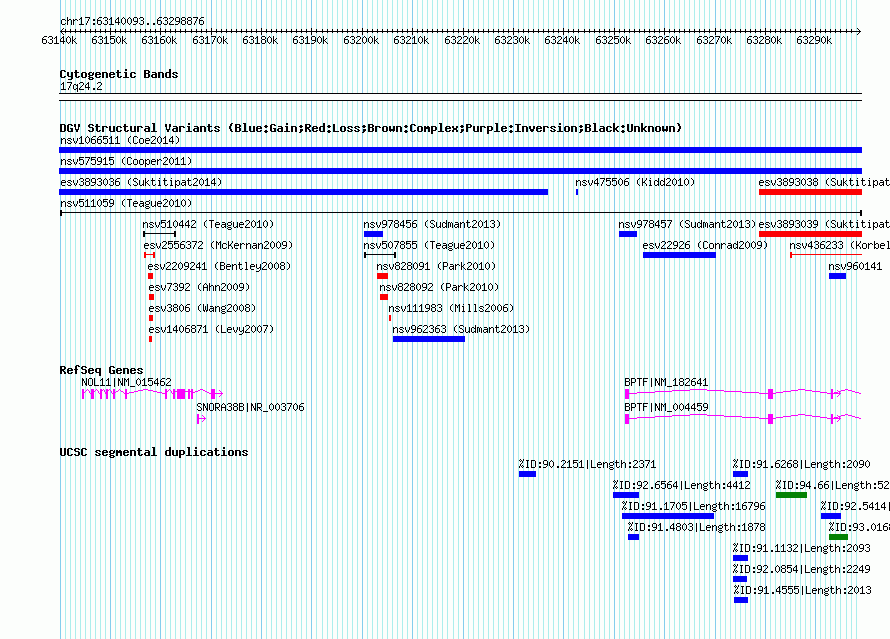The height and width of the screenshot is (639, 890).
Task: Click the 63200k ruler tick label
Action: tap(361, 40)
